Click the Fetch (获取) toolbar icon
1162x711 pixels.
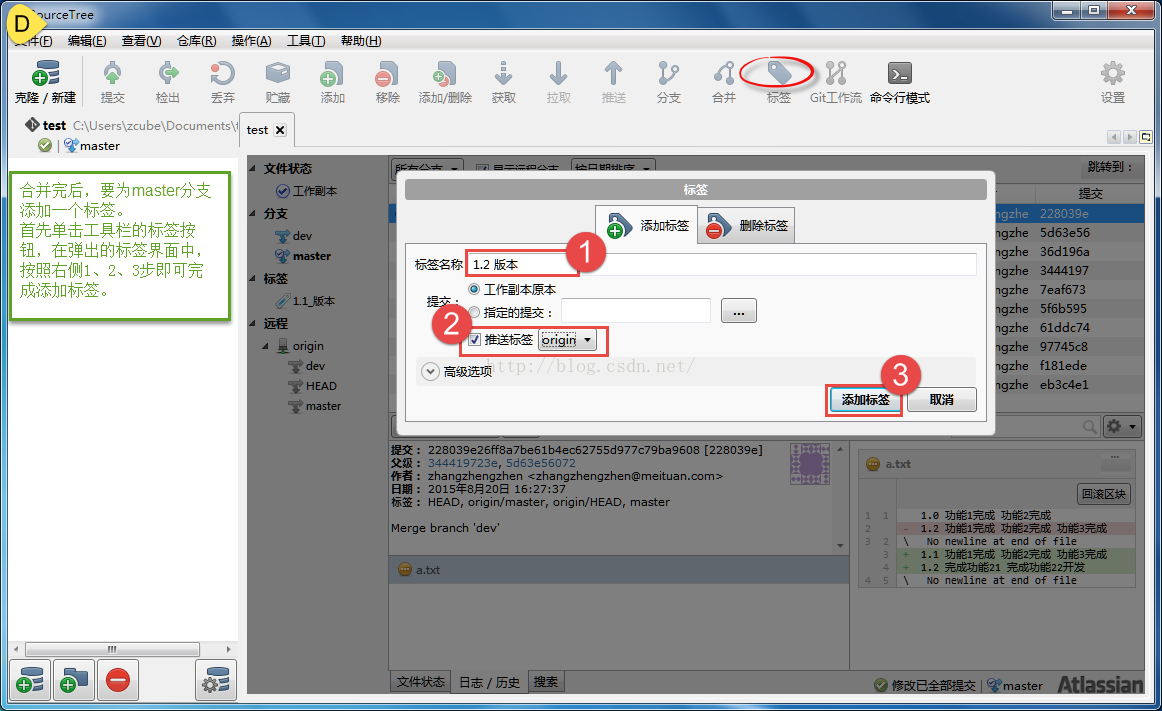pos(504,74)
